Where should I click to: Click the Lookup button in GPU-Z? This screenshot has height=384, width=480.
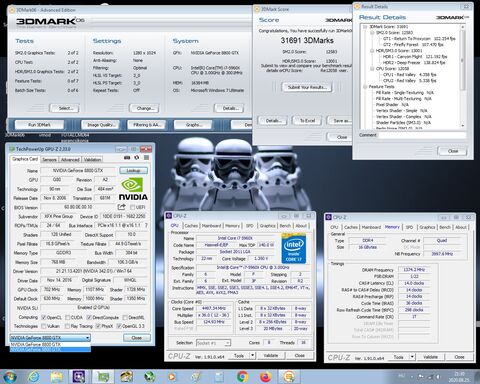coord(133,170)
